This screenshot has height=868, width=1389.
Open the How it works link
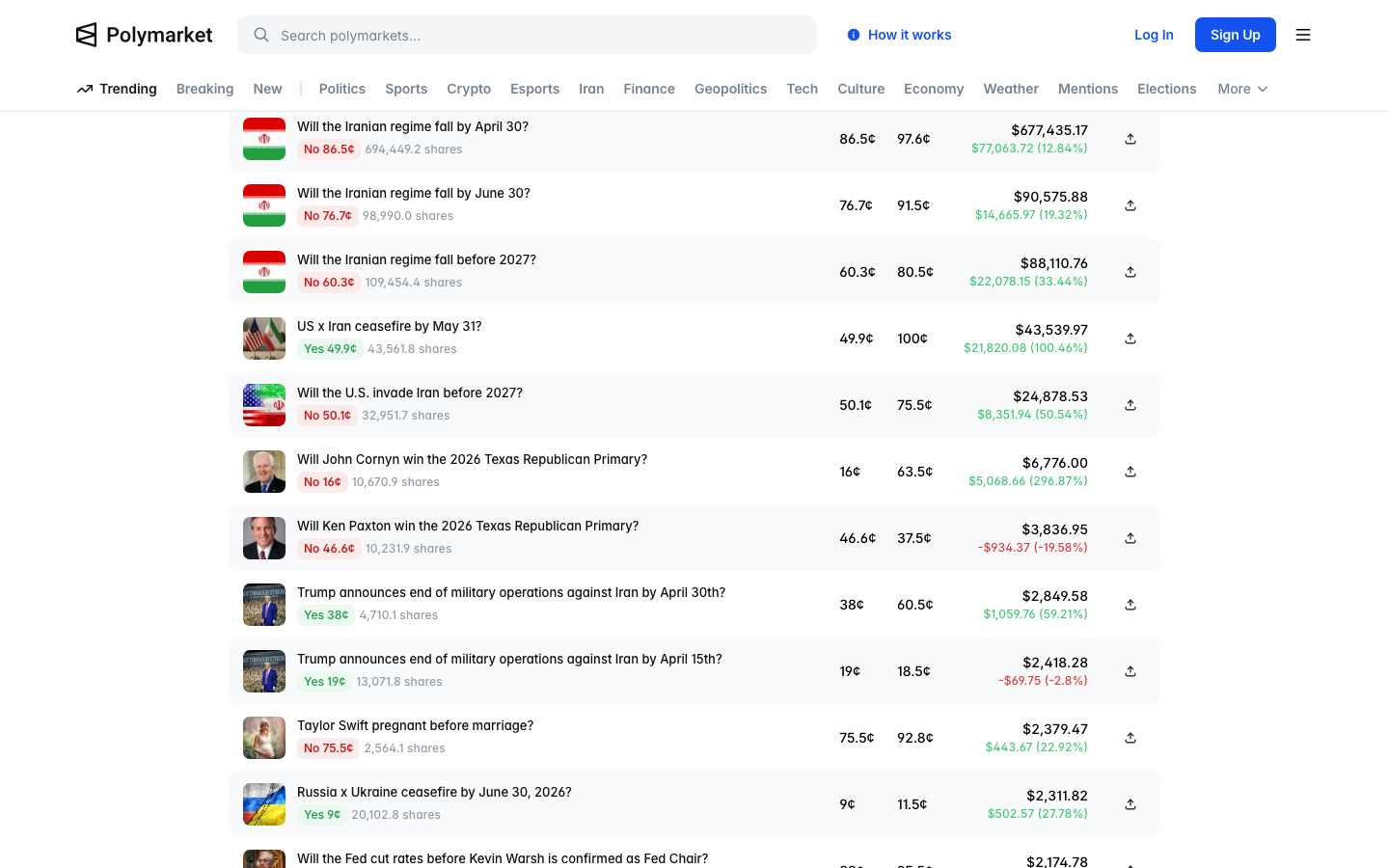[909, 35]
